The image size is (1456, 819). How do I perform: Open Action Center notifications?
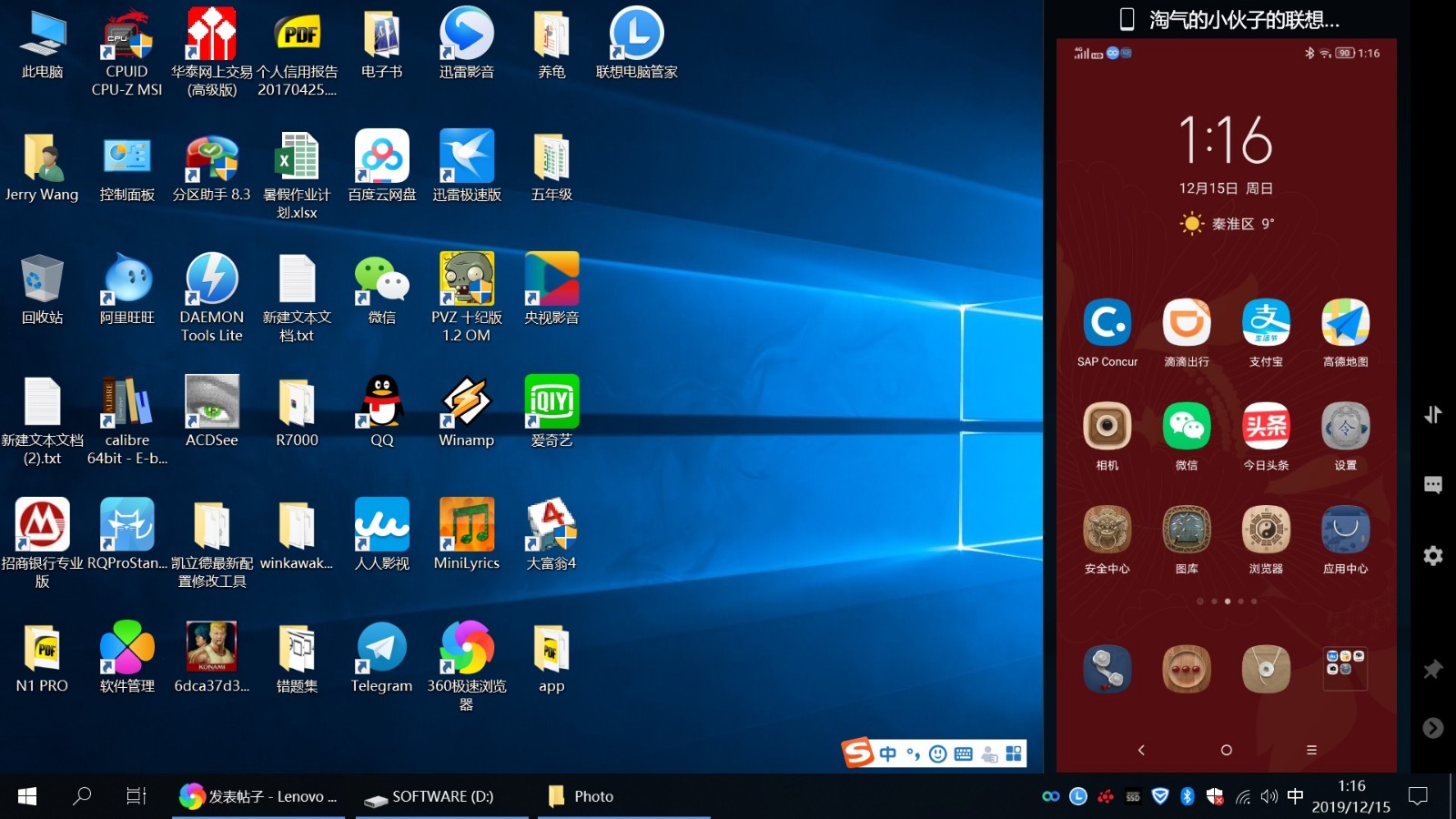(x=1418, y=796)
